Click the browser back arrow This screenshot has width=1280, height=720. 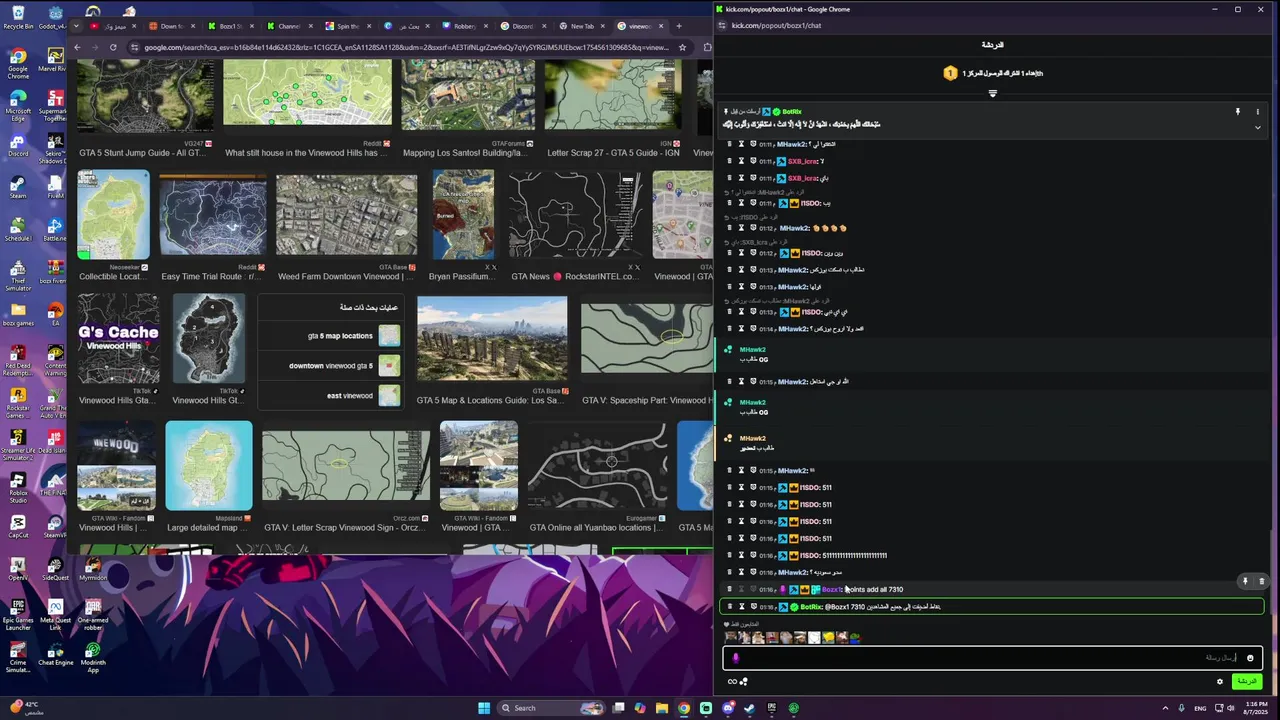(77, 47)
